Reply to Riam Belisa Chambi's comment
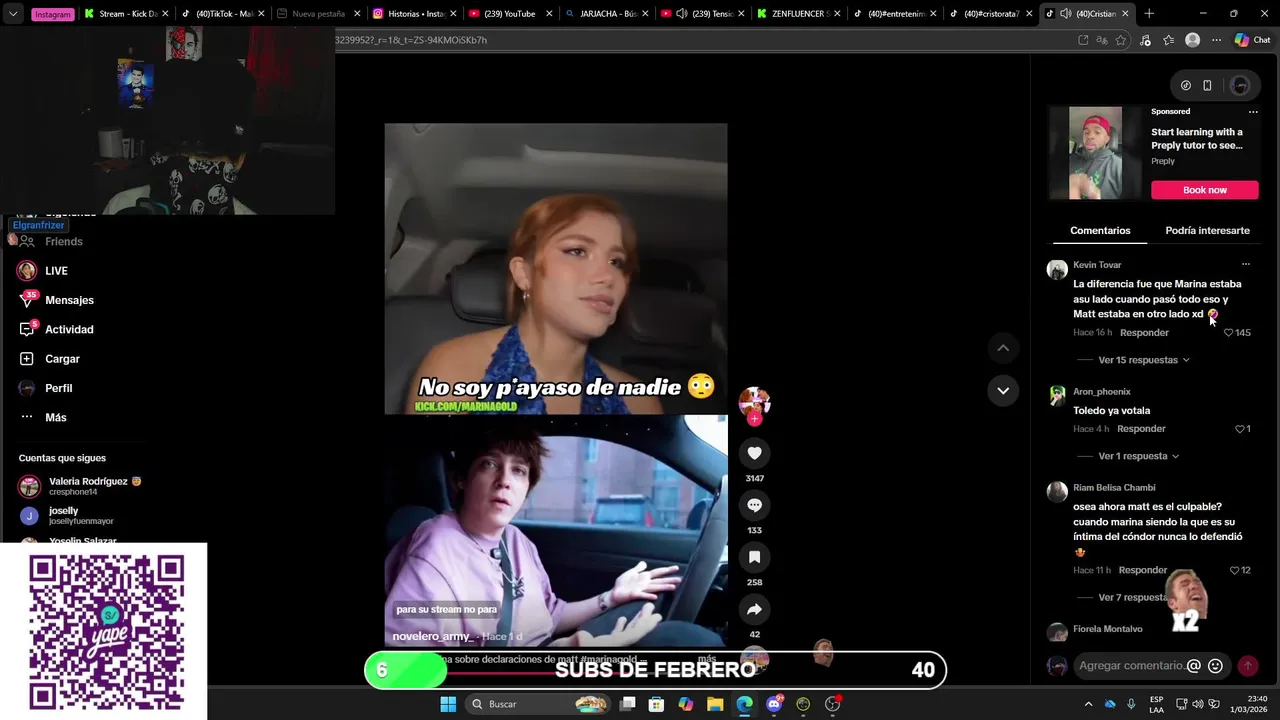The width and height of the screenshot is (1280, 720). 1143,570
